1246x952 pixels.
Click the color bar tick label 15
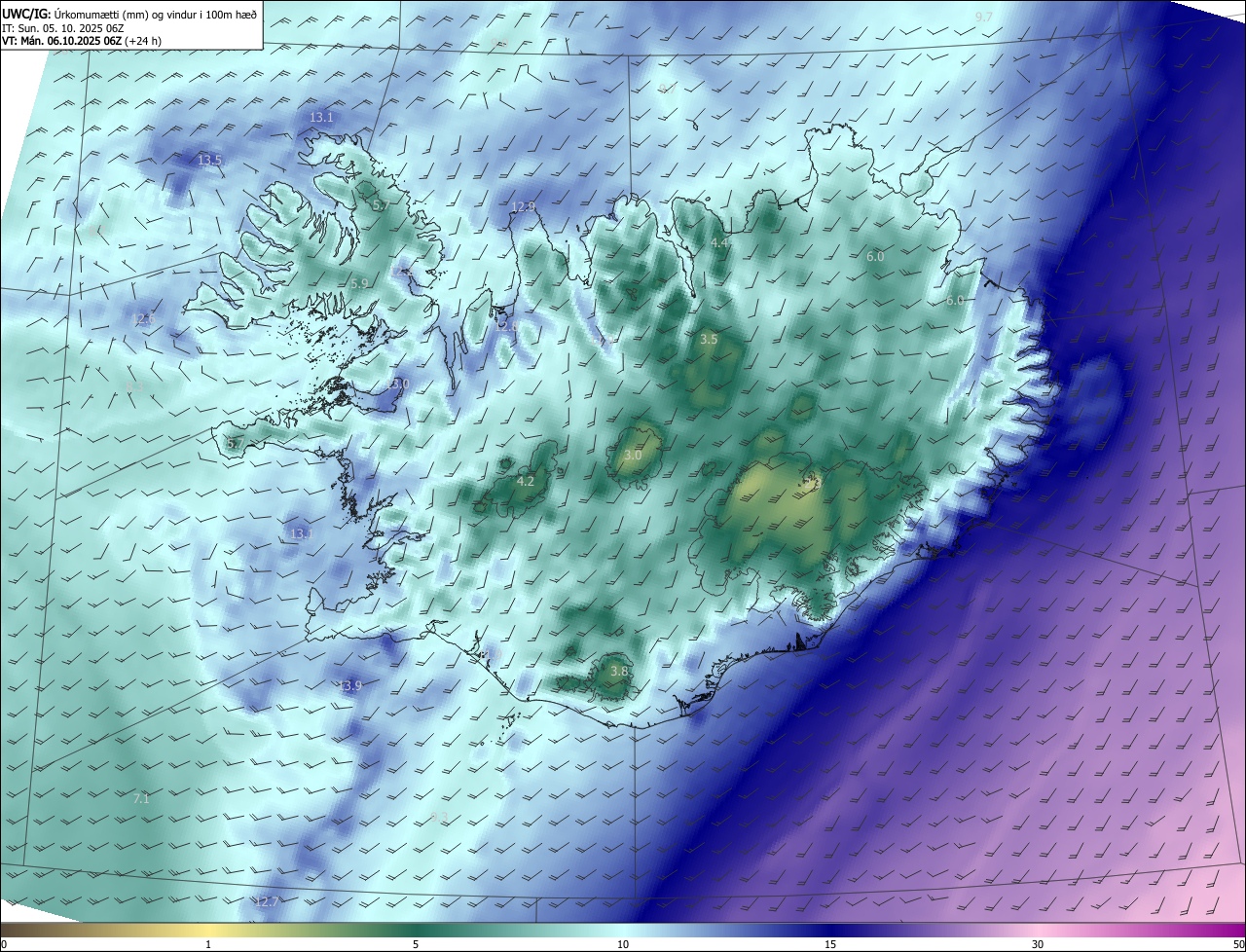pos(830,944)
